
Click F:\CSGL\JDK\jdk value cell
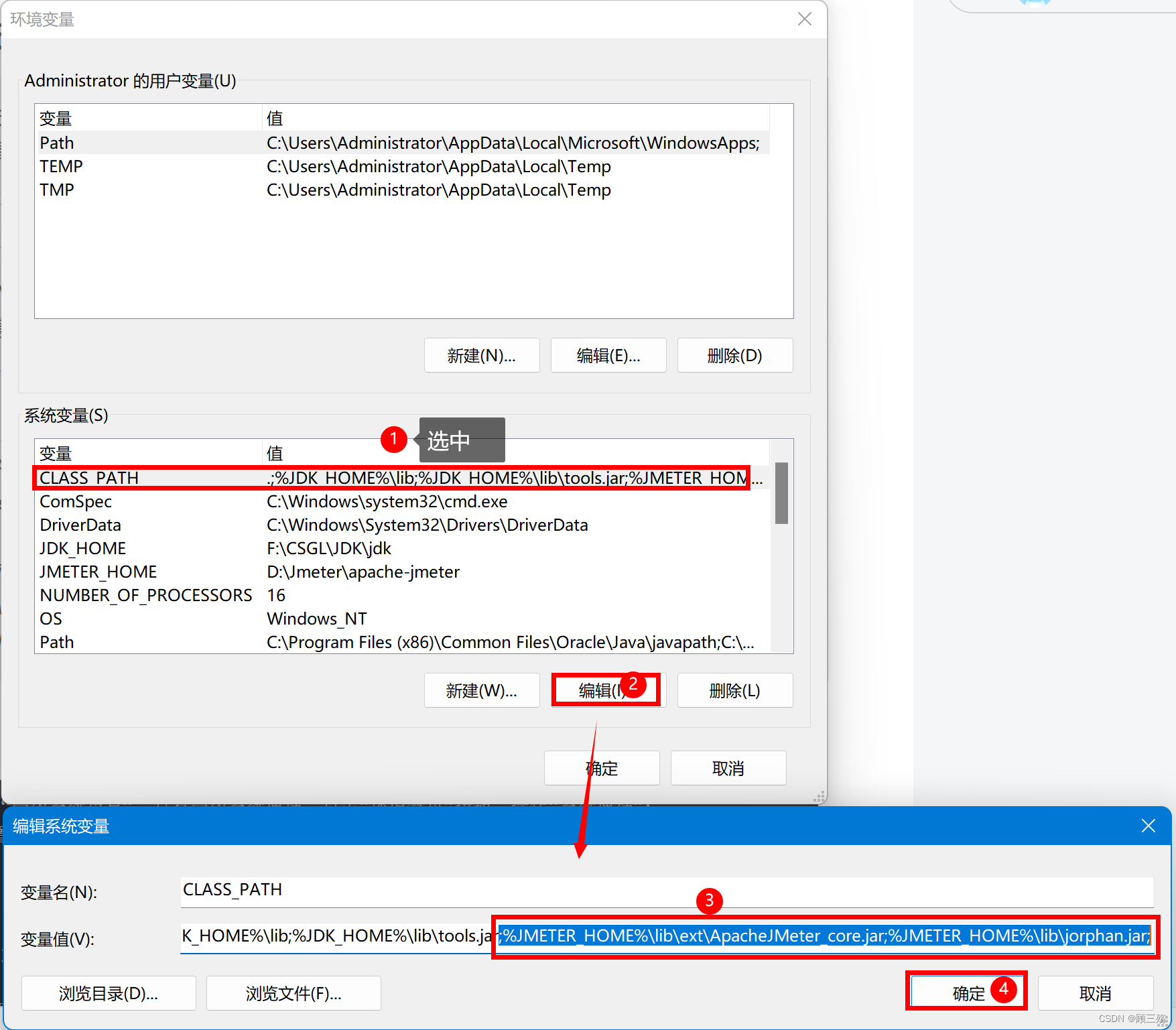point(329,548)
